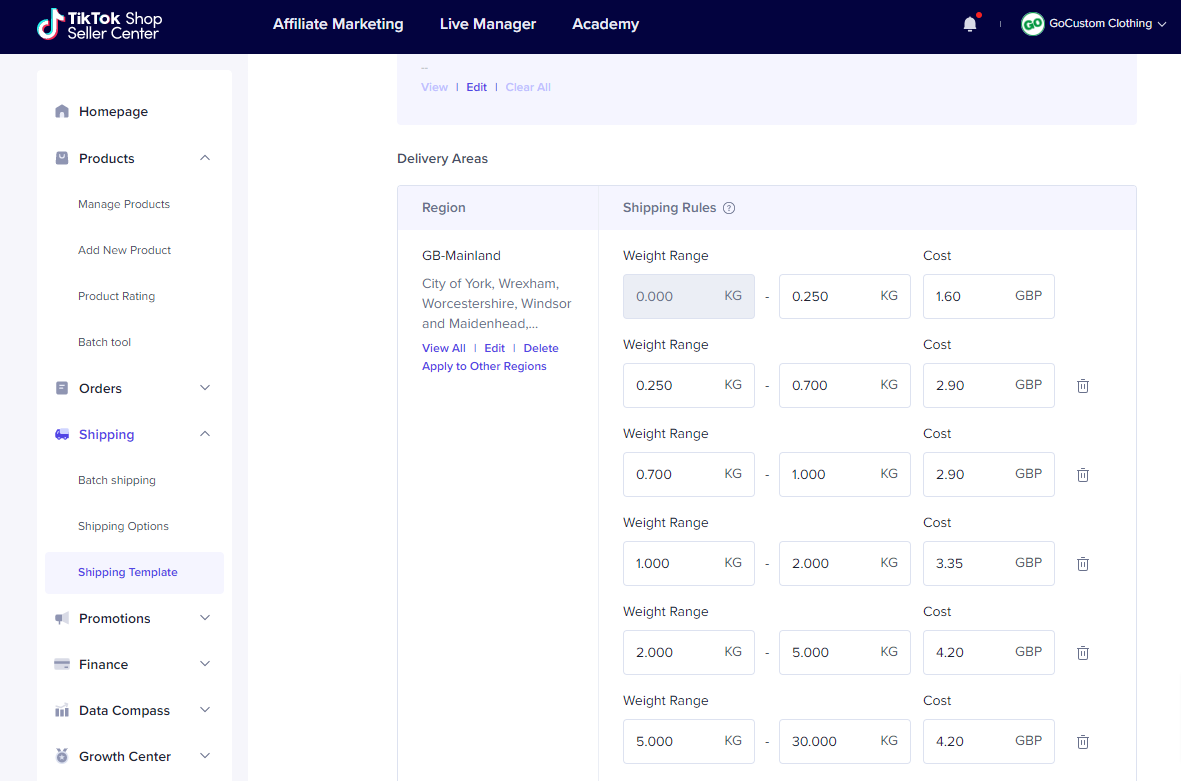Open the notifications bell
The image size is (1181, 781).
[970, 24]
